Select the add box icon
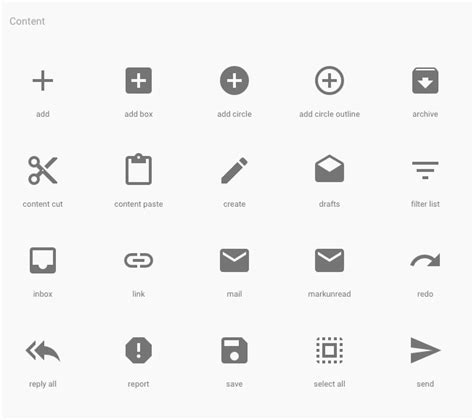Viewport: 474px width, 420px height. [139, 81]
